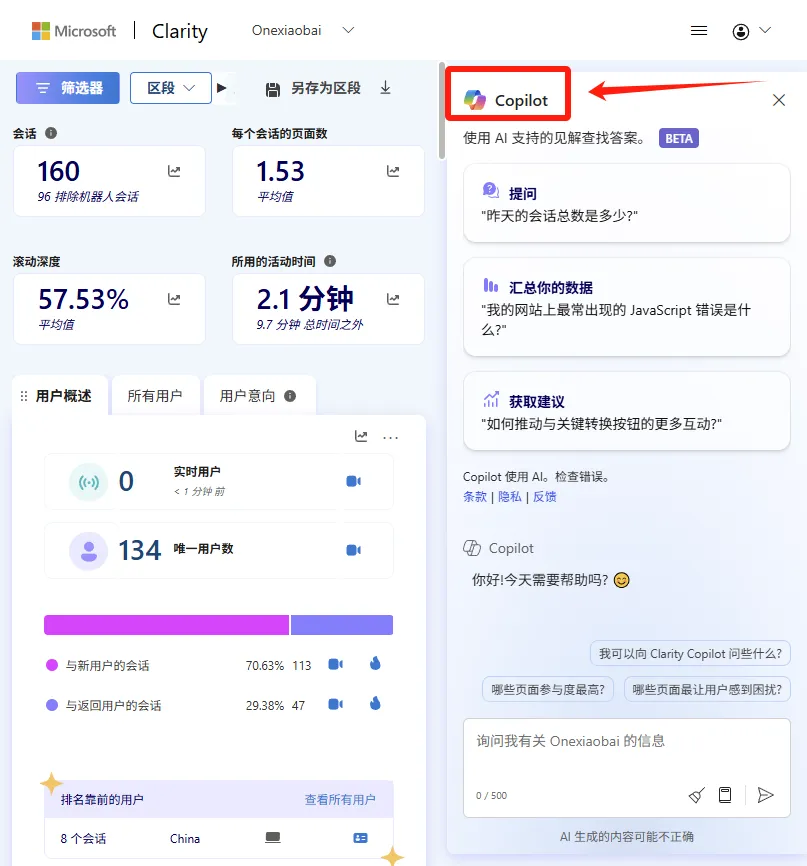Viewport: 807px width, 866px height.
Task: Open trend chart icon in user overview card
Action: 361,436
